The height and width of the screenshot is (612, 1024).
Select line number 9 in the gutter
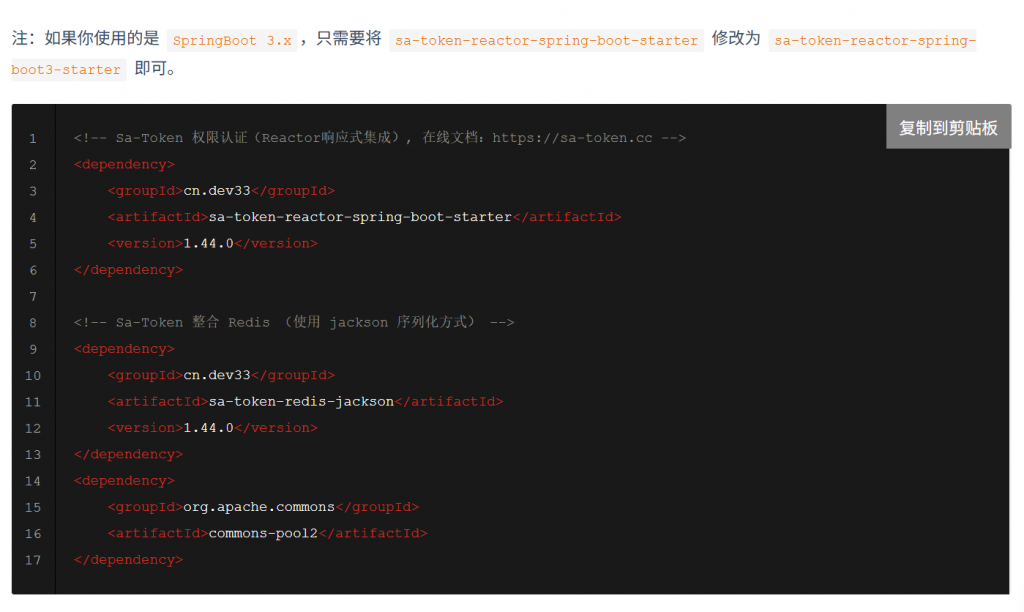tap(33, 349)
